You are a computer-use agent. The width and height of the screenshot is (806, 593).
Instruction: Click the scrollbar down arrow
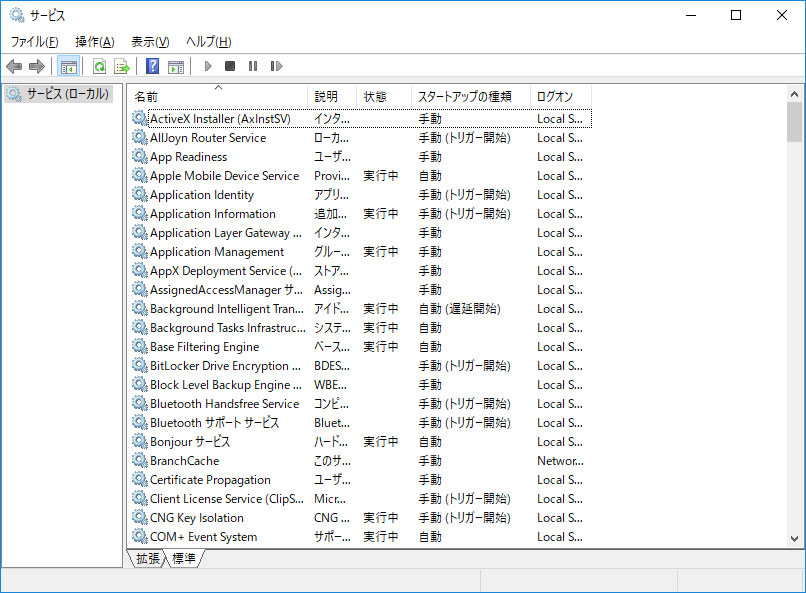click(x=794, y=539)
